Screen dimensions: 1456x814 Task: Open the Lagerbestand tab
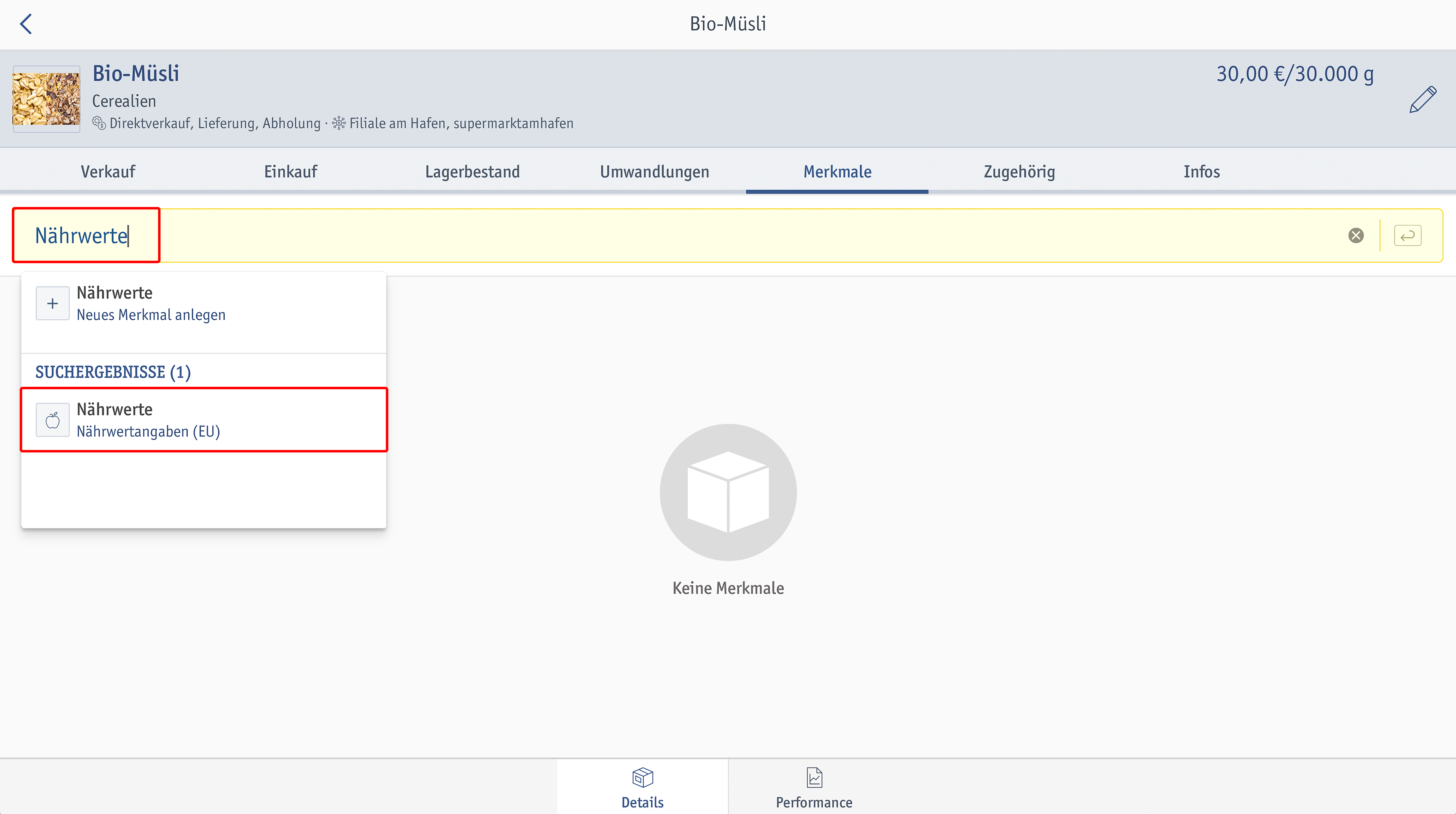coord(473,172)
